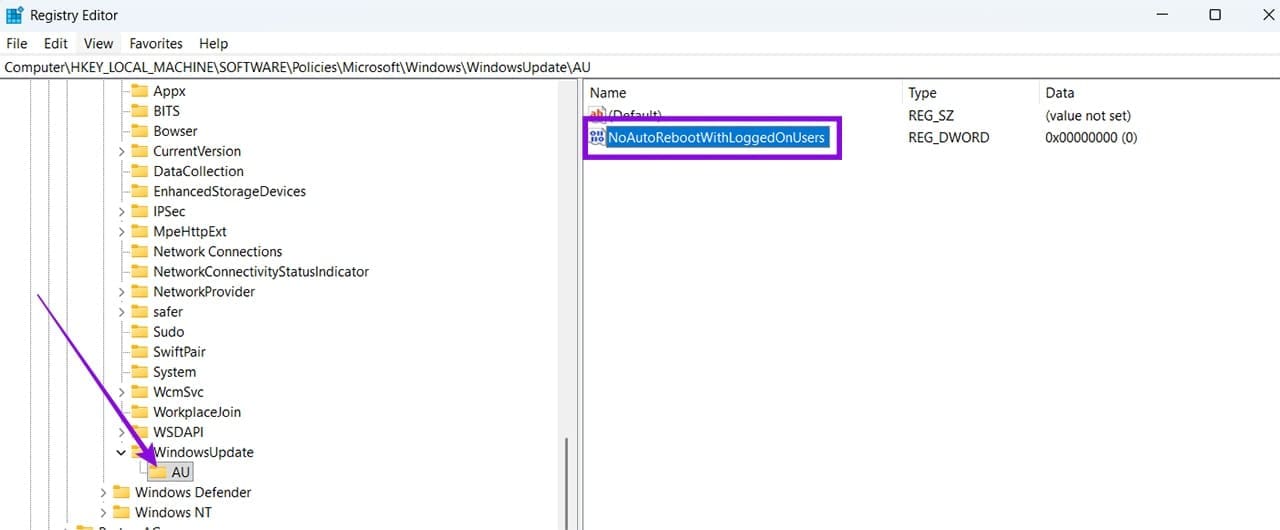Expand the safer key
This screenshot has height=530, width=1280.
click(121, 311)
